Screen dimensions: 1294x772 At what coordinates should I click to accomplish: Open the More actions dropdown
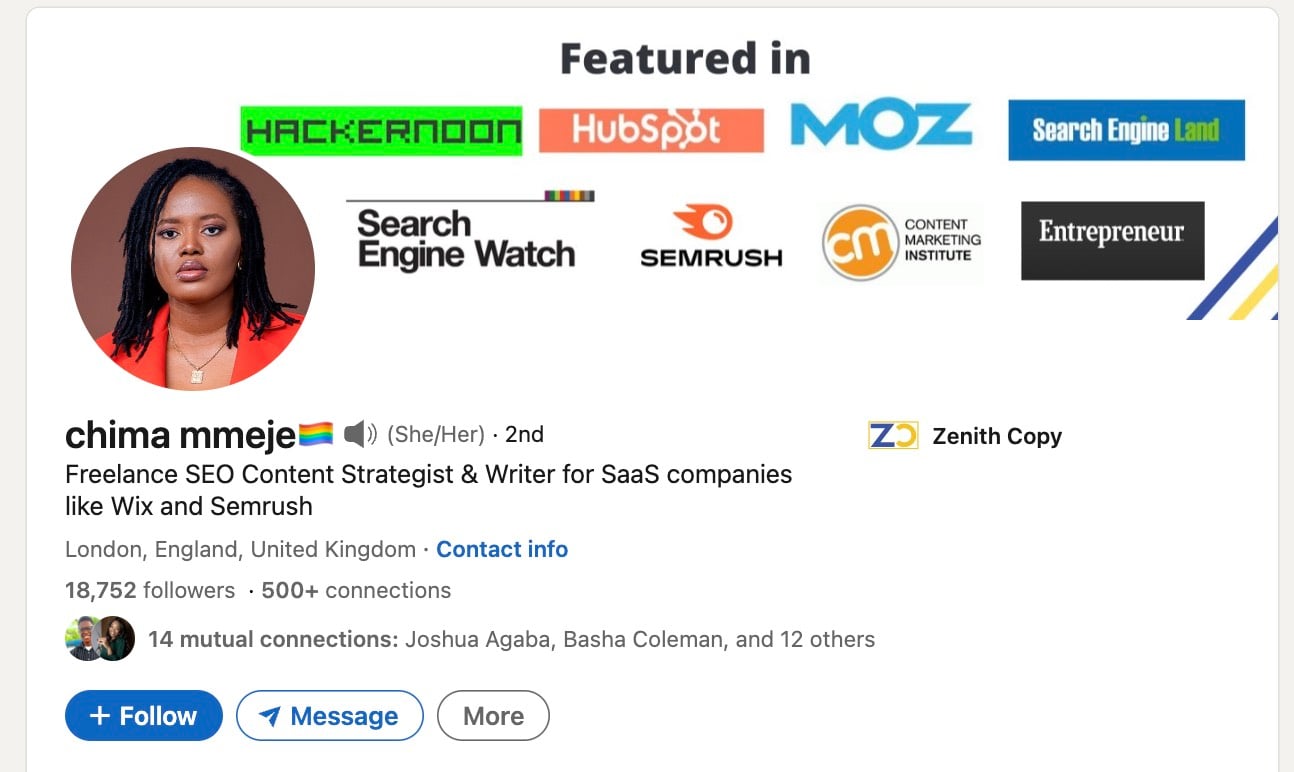pyautogui.click(x=493, y=716)
